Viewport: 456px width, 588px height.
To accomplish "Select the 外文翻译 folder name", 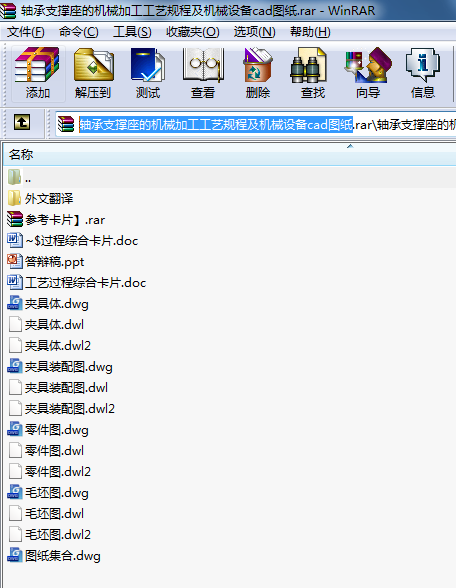I will click(x=49, y=198).
